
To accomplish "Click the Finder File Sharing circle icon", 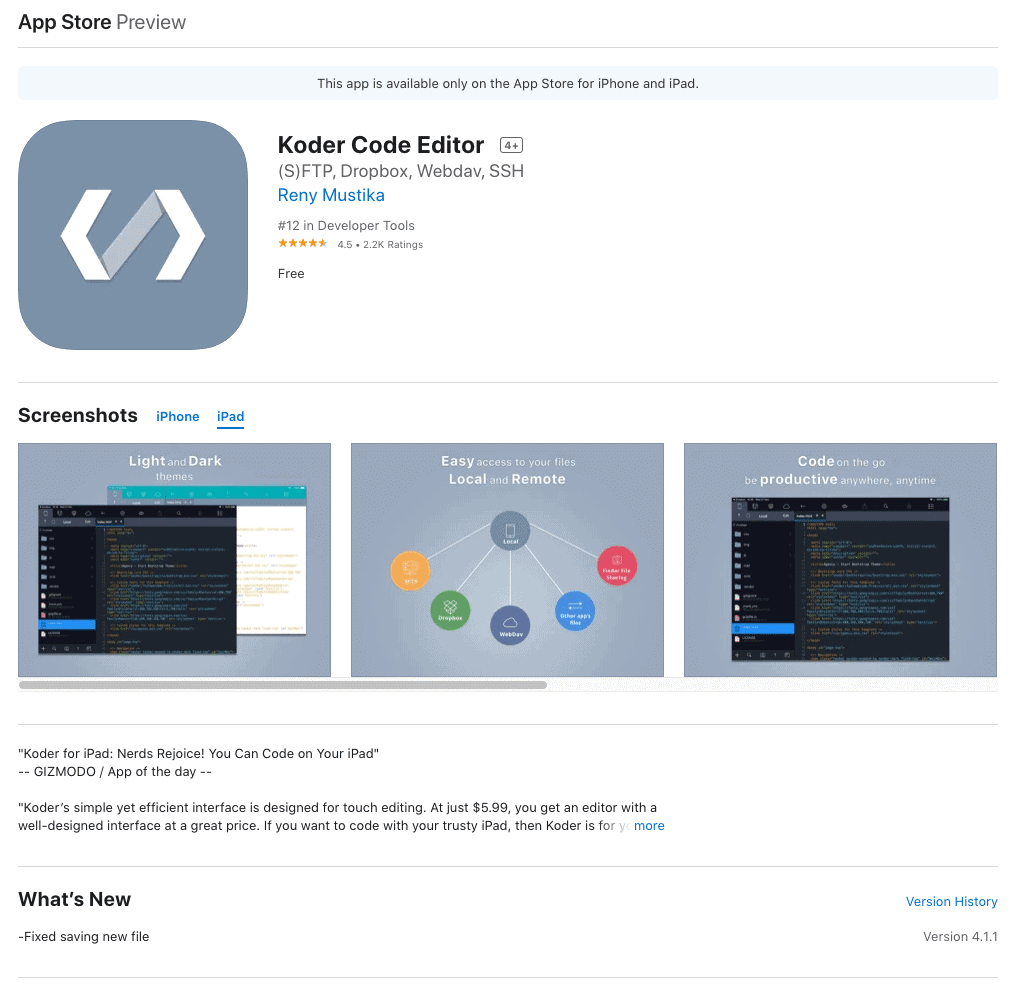I will tap(617, 565).
